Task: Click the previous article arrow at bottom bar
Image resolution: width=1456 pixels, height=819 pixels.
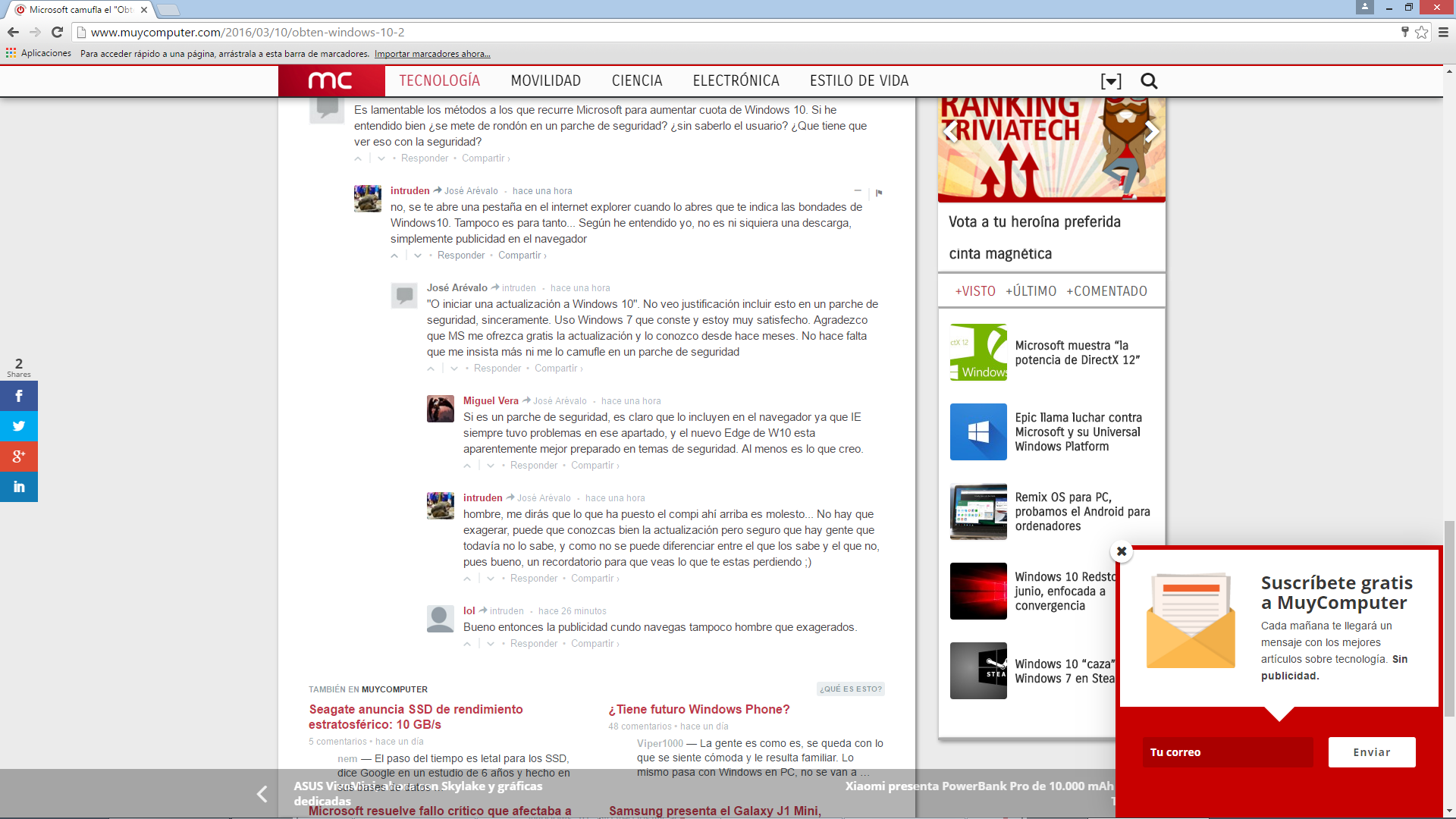Action: pos(262,794)
